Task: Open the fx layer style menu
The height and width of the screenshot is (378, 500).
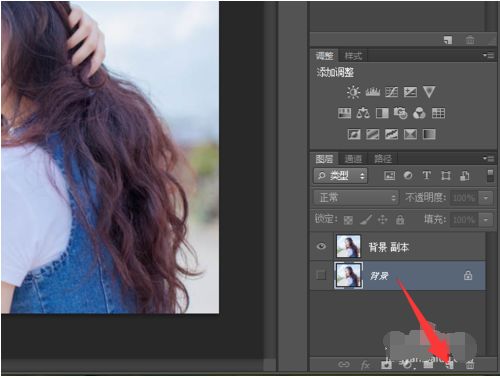Action: [365, 365]
